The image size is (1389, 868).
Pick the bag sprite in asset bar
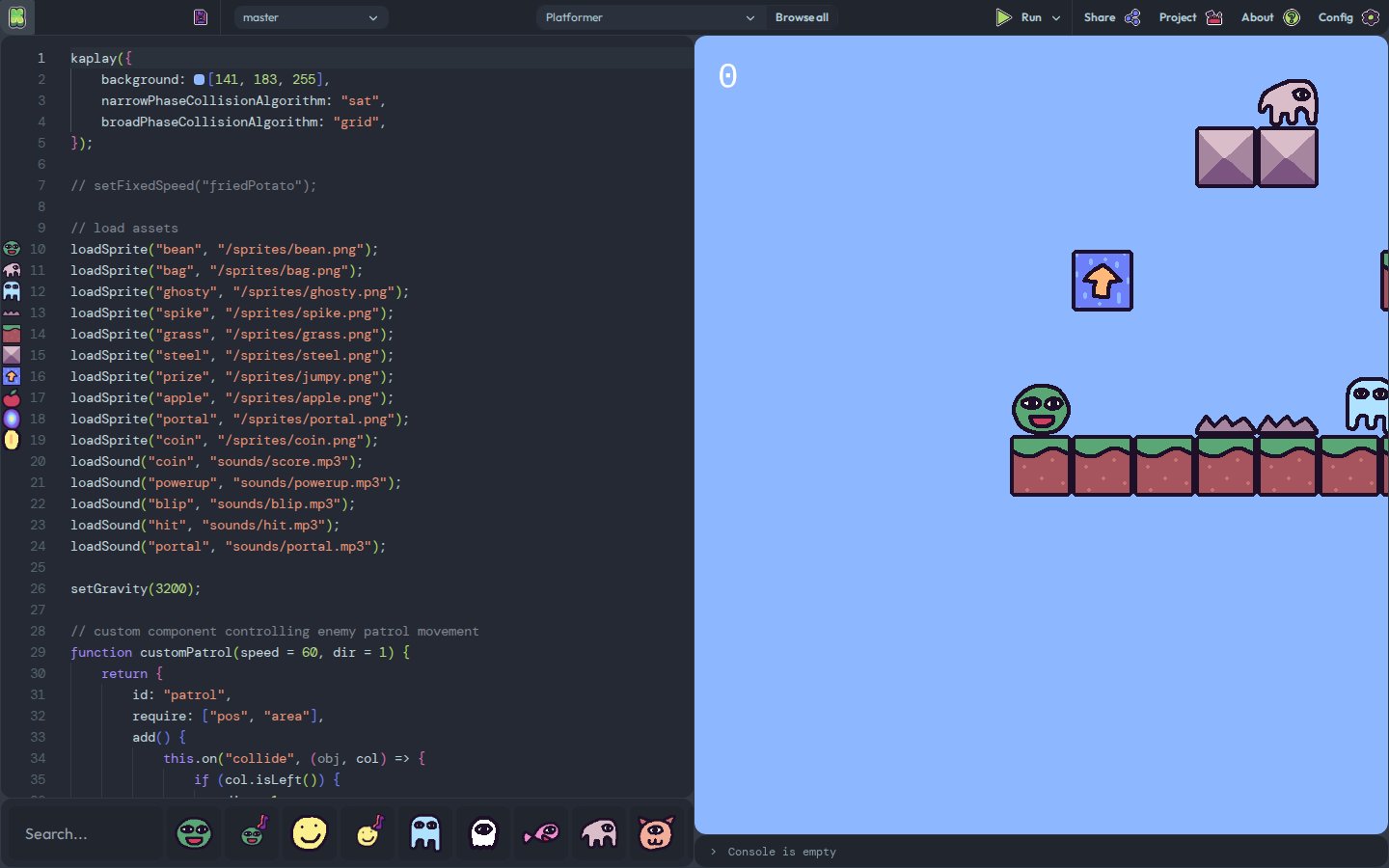click(x=599, y=833)
